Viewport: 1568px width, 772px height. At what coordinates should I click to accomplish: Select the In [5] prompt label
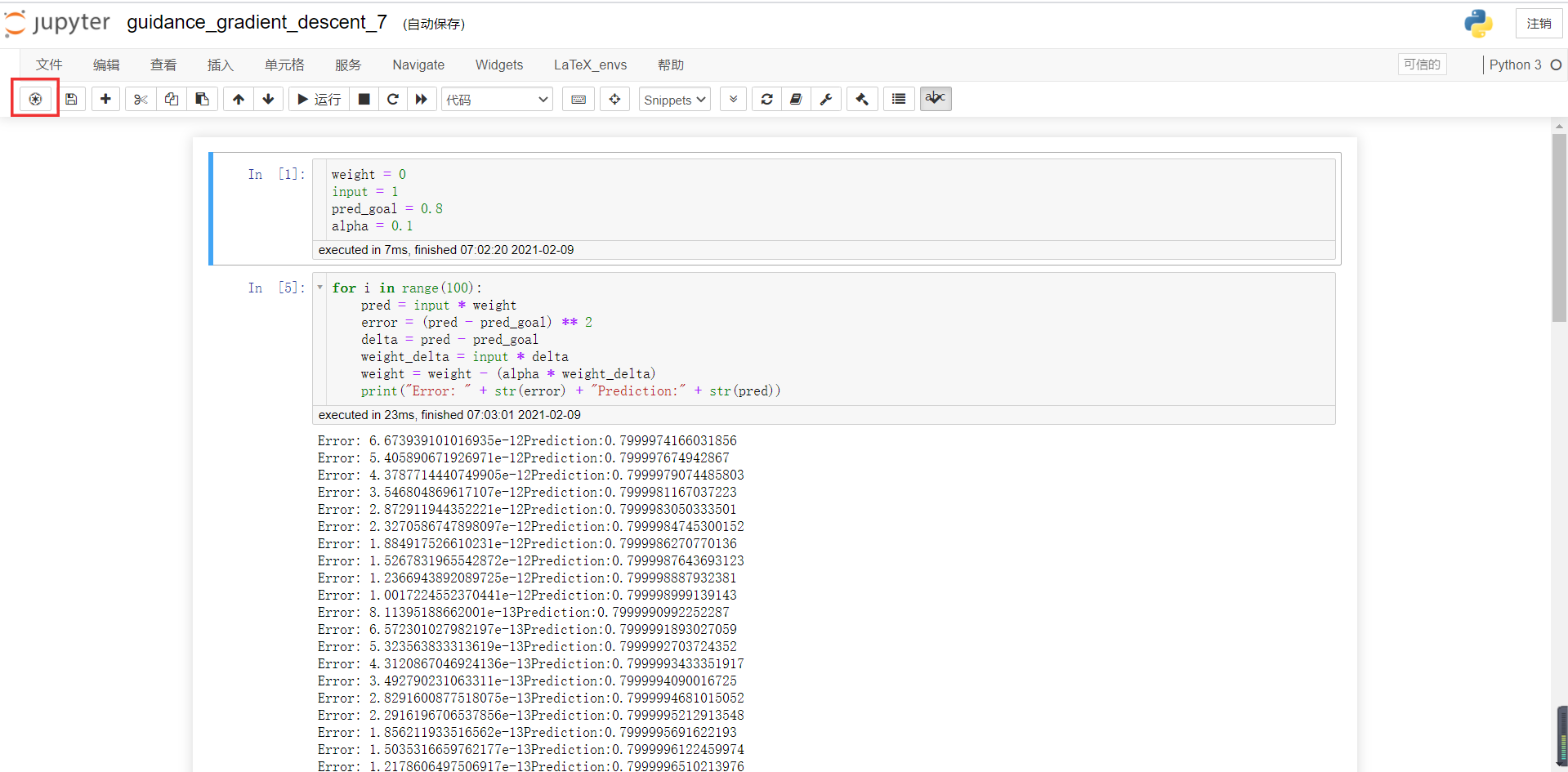click(276, 288)
